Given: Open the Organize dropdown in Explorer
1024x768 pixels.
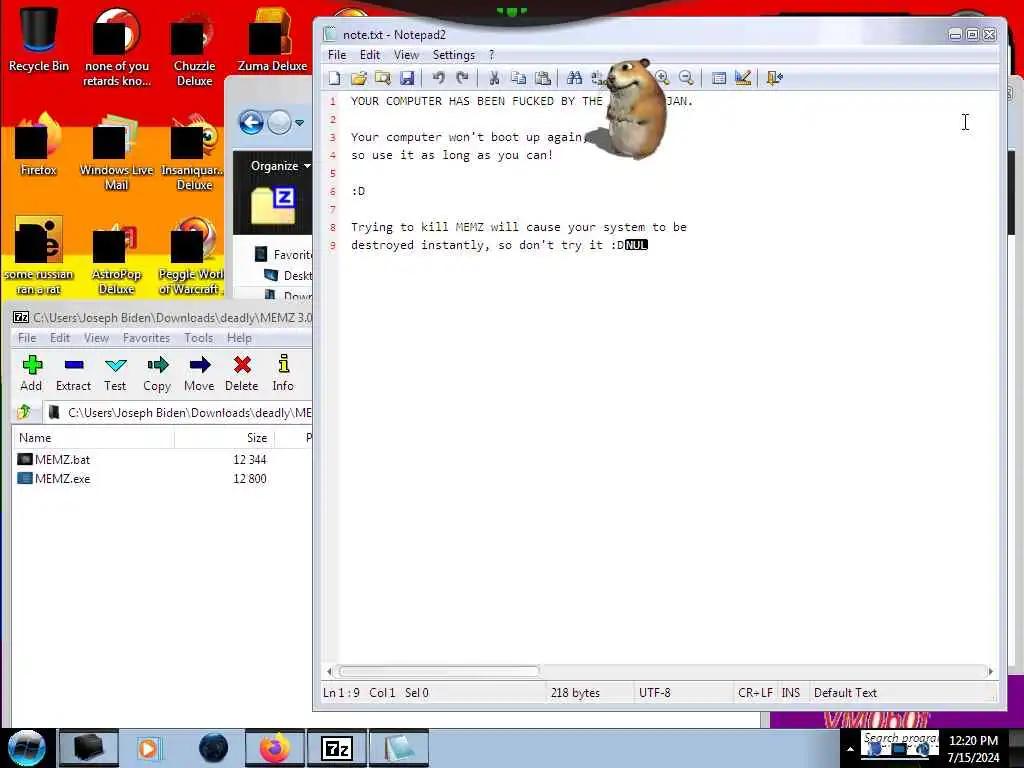Looking at the screenshot, I should [x=281, y=166].
